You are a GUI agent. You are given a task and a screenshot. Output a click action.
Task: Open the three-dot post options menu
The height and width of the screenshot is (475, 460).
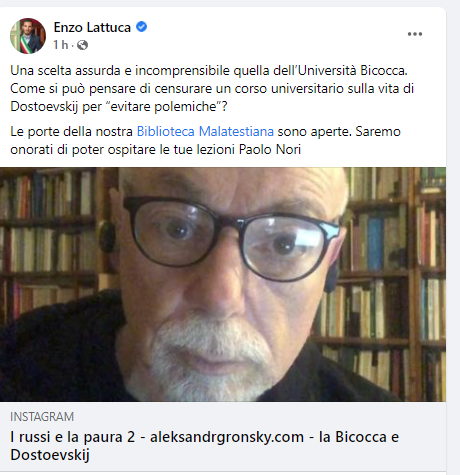(415, 34)
